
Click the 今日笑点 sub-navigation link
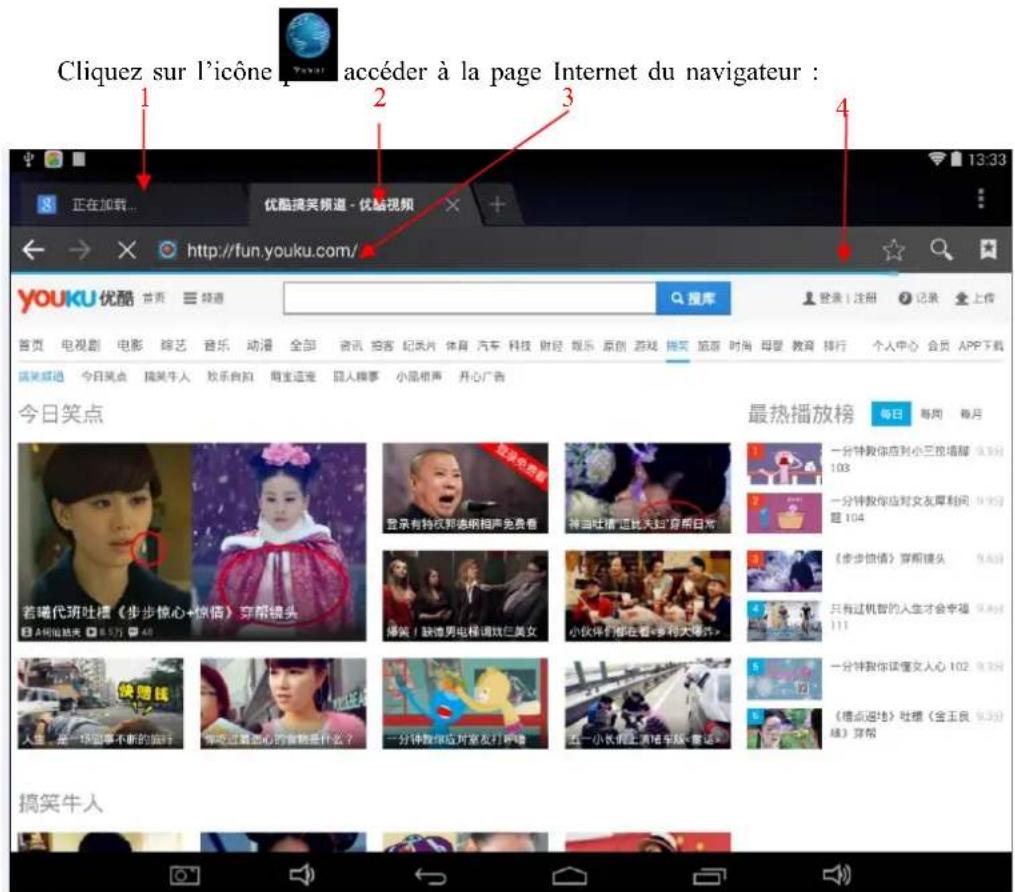pos(104,377)
